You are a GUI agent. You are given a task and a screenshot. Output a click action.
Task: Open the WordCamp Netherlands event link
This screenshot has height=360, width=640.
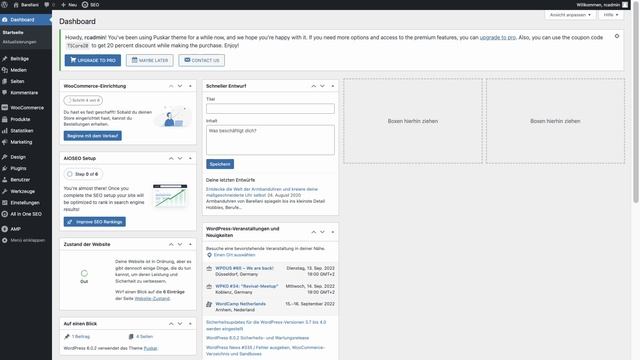click(240, 304)
